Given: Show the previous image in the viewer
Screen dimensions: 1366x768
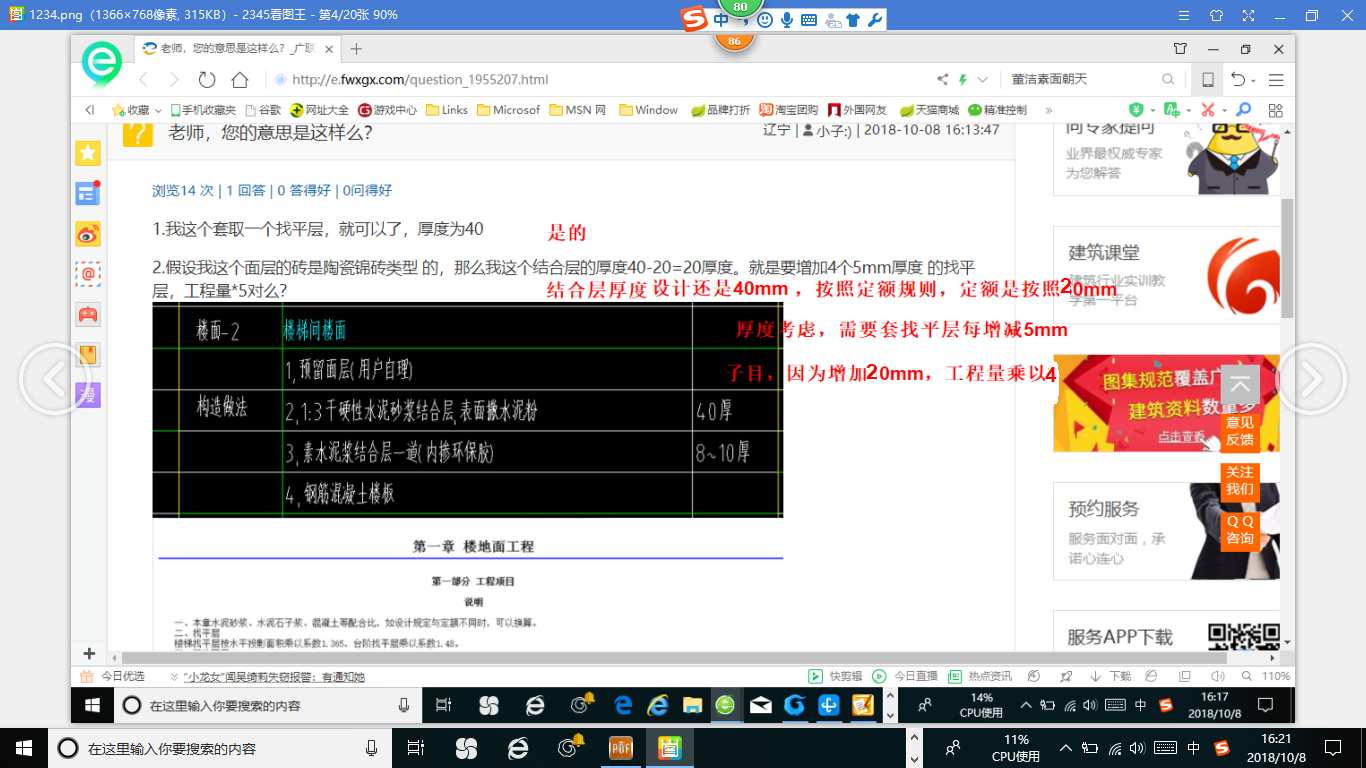Looking at the screenshot, I should point(56,380).
